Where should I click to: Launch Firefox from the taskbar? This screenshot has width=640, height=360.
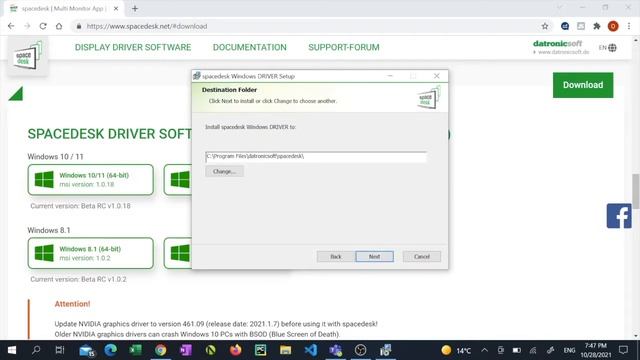[x=236, y=350]
